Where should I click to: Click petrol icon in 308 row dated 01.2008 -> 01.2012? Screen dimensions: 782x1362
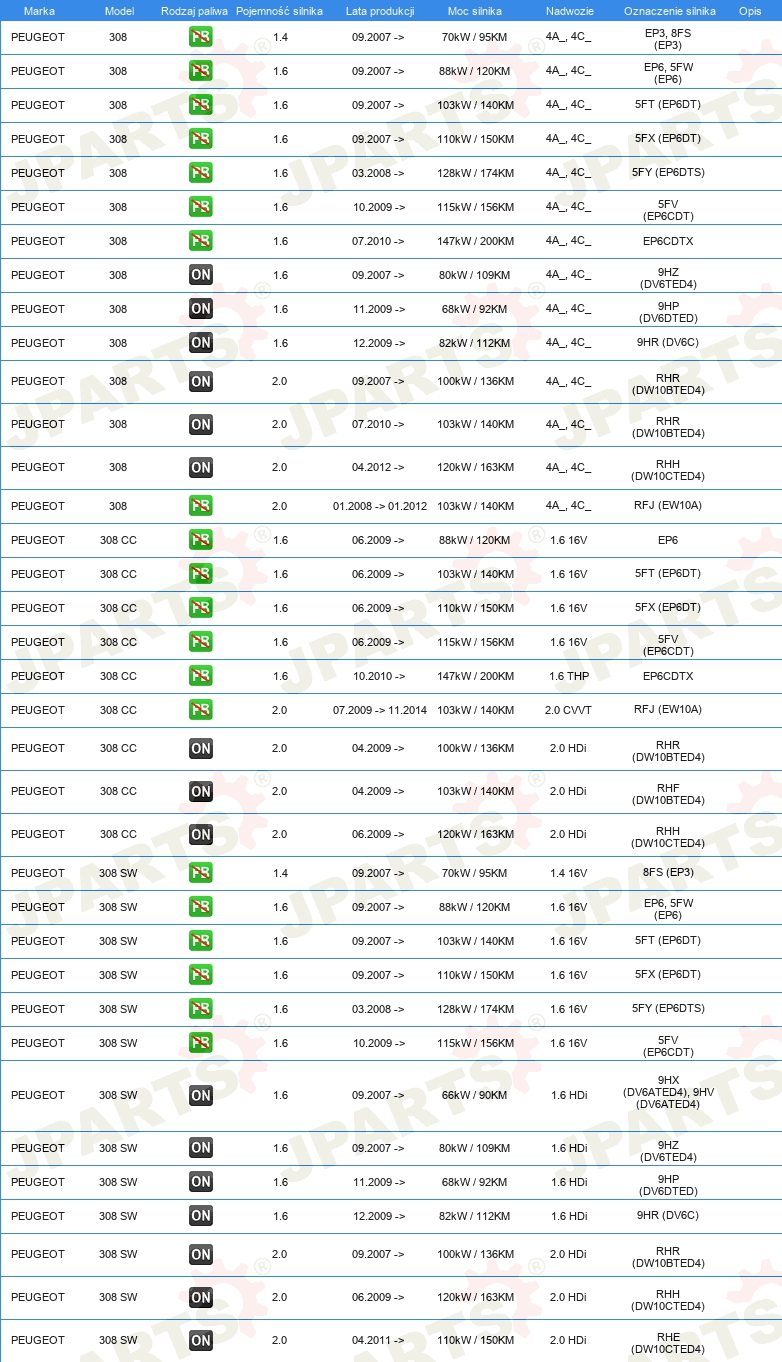pos(201,506)
